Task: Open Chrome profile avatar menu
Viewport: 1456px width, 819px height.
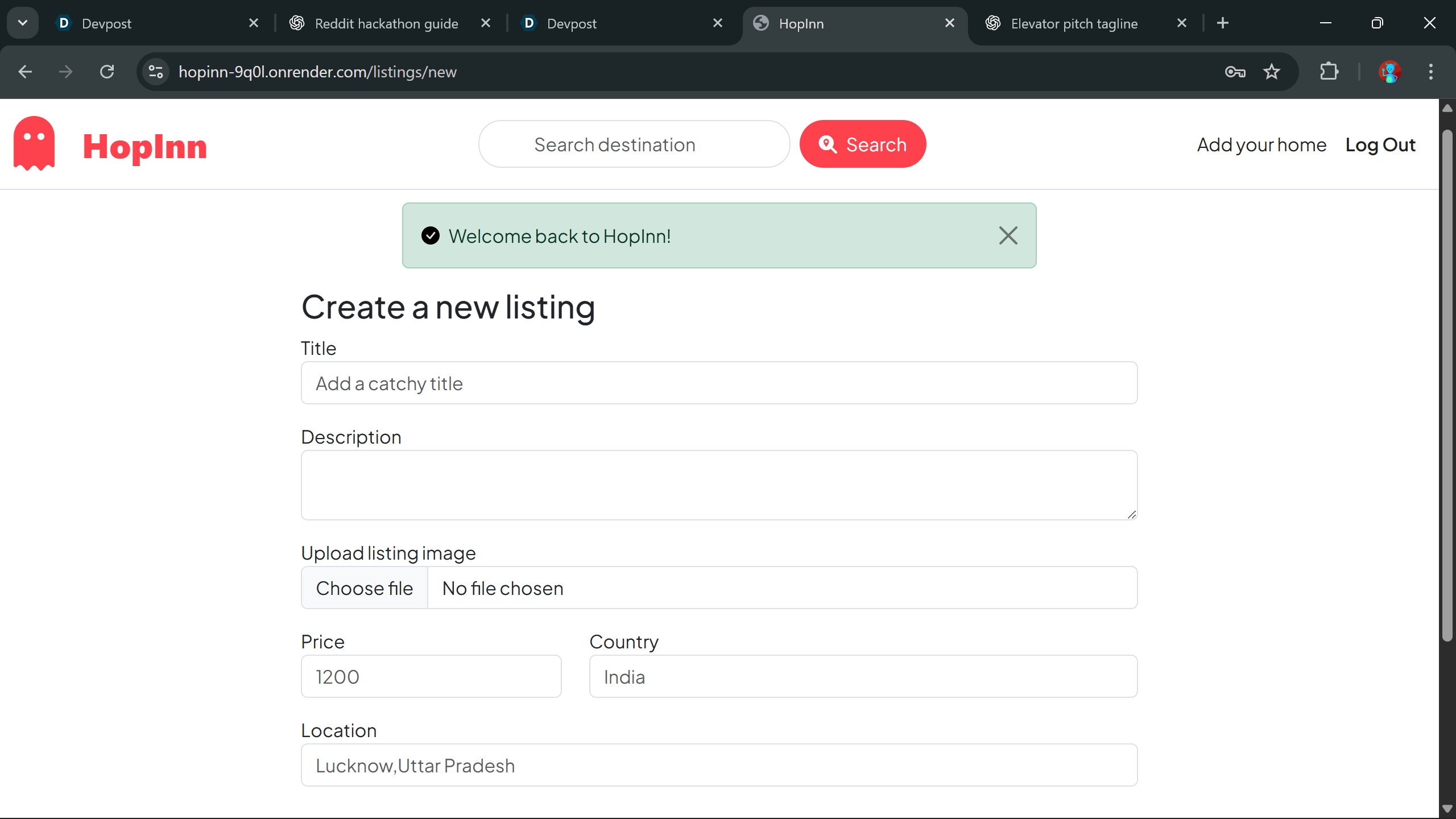Action: [x=1389, y=72]
